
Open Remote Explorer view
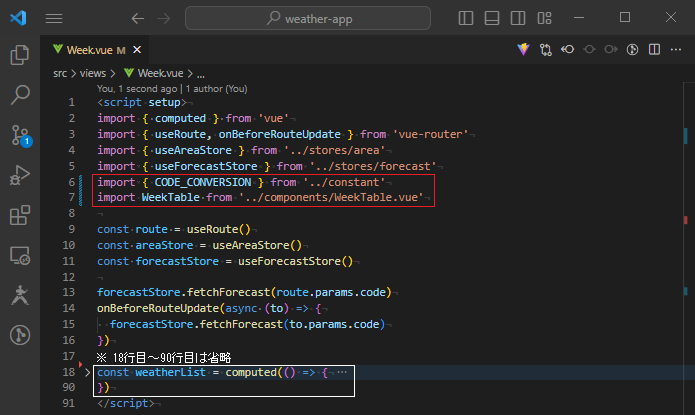pos(20,256)
